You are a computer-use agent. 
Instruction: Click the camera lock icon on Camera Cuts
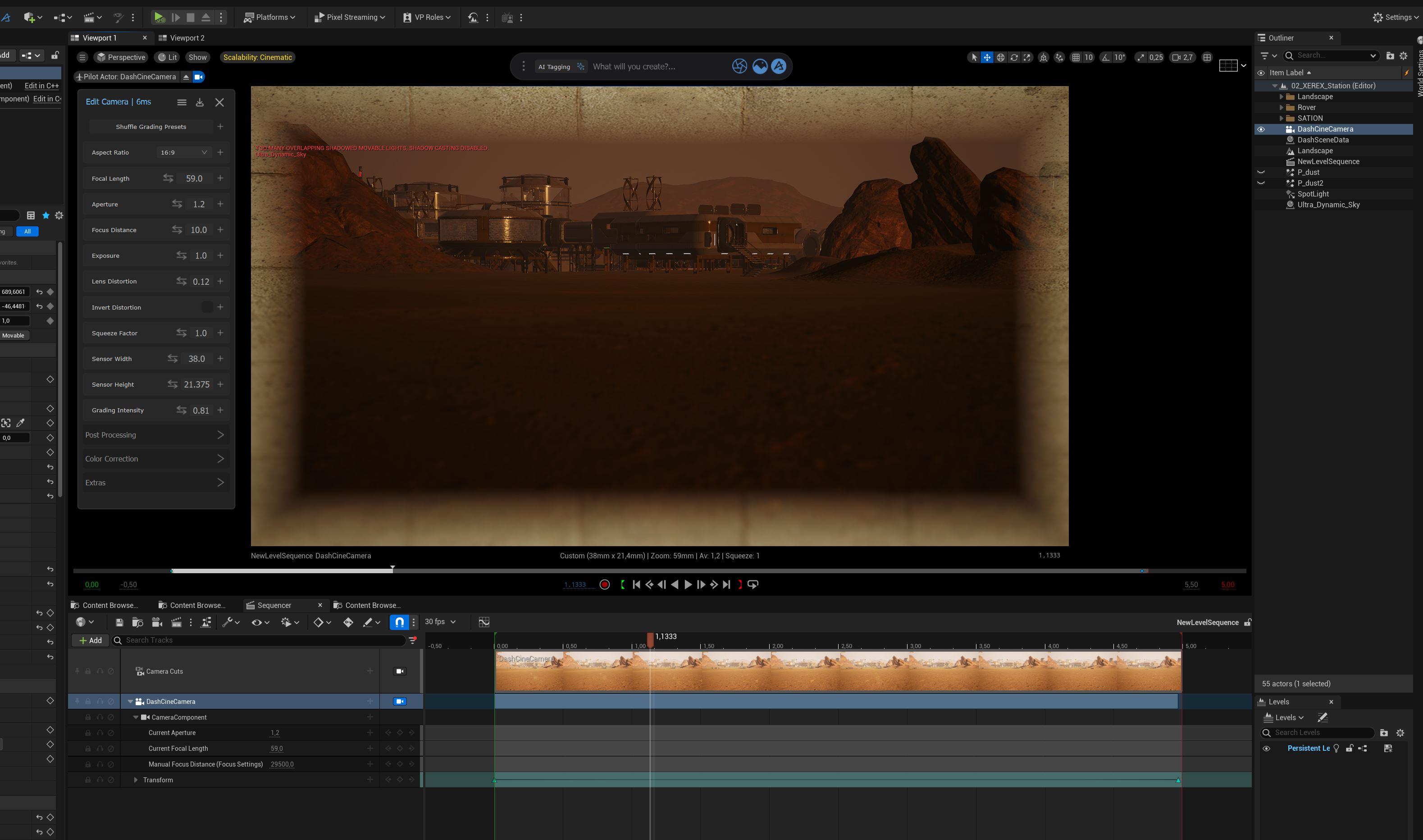pyautogui.click(x=400, y=671)
